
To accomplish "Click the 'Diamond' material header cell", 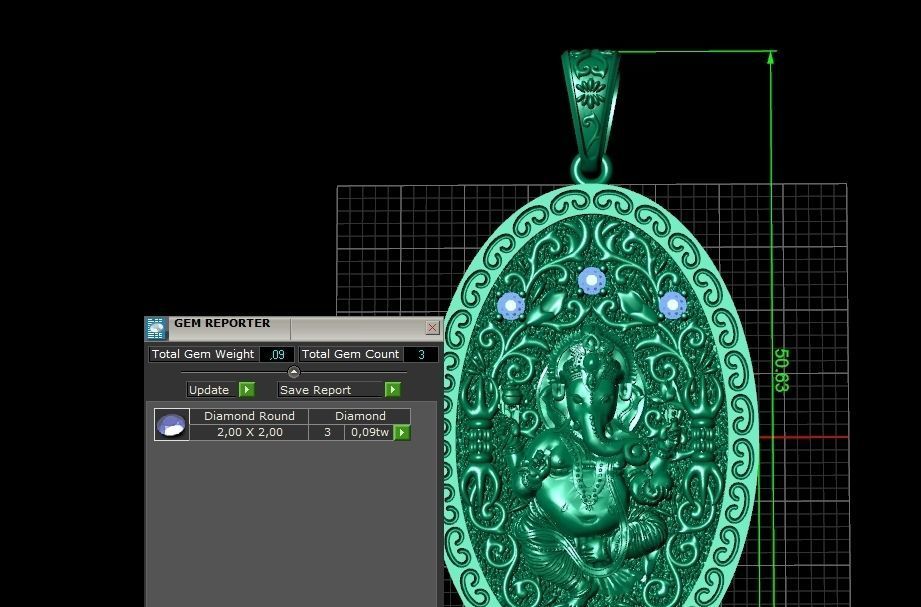I will click(360, 416).
